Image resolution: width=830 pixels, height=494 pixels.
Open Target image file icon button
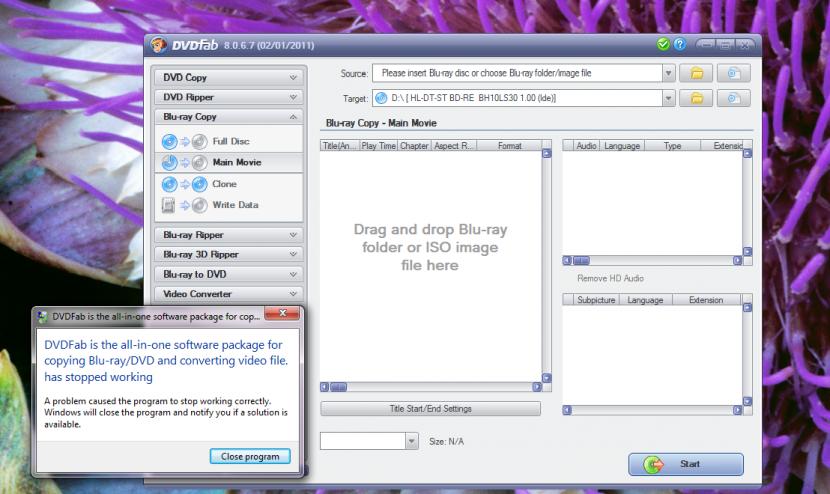tap(734, 98)
